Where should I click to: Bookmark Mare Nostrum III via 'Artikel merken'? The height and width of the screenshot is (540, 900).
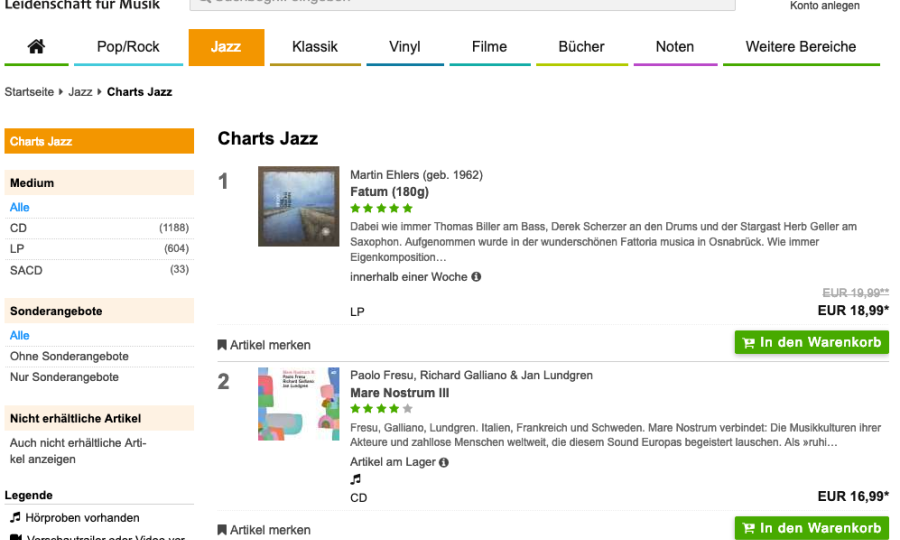(264, 530)
